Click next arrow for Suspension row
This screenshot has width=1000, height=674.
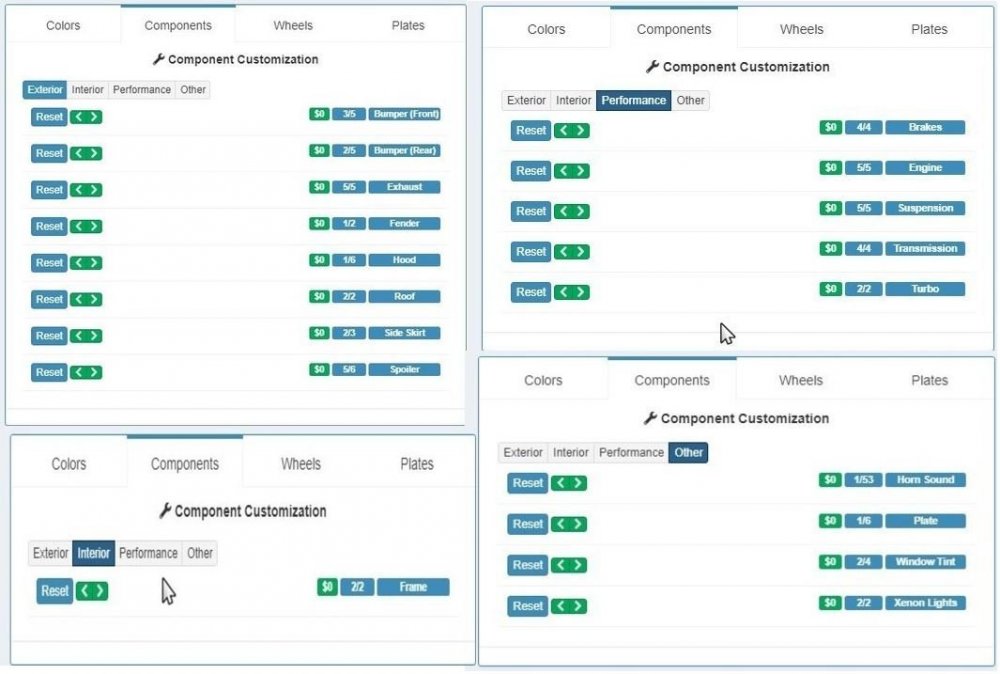580,211
